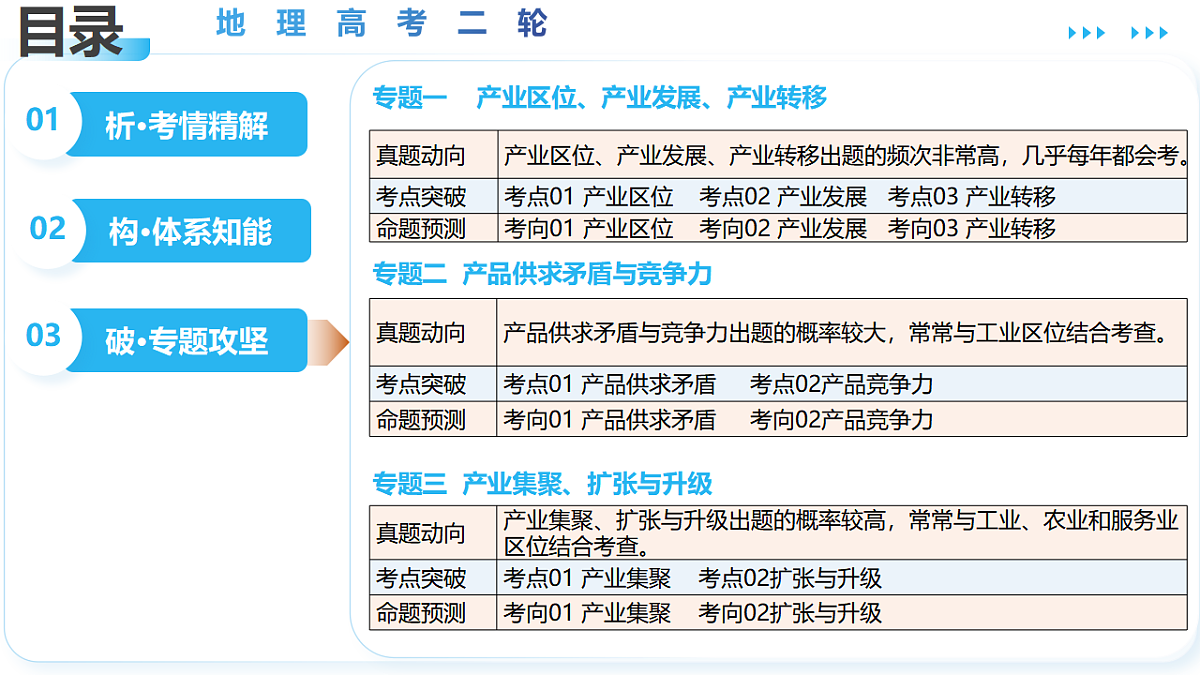Click 真题动向 cell in 专题二 table
Image resolution: width=1200 pixels, height=675 pixels.
click(x=433, y=332)
